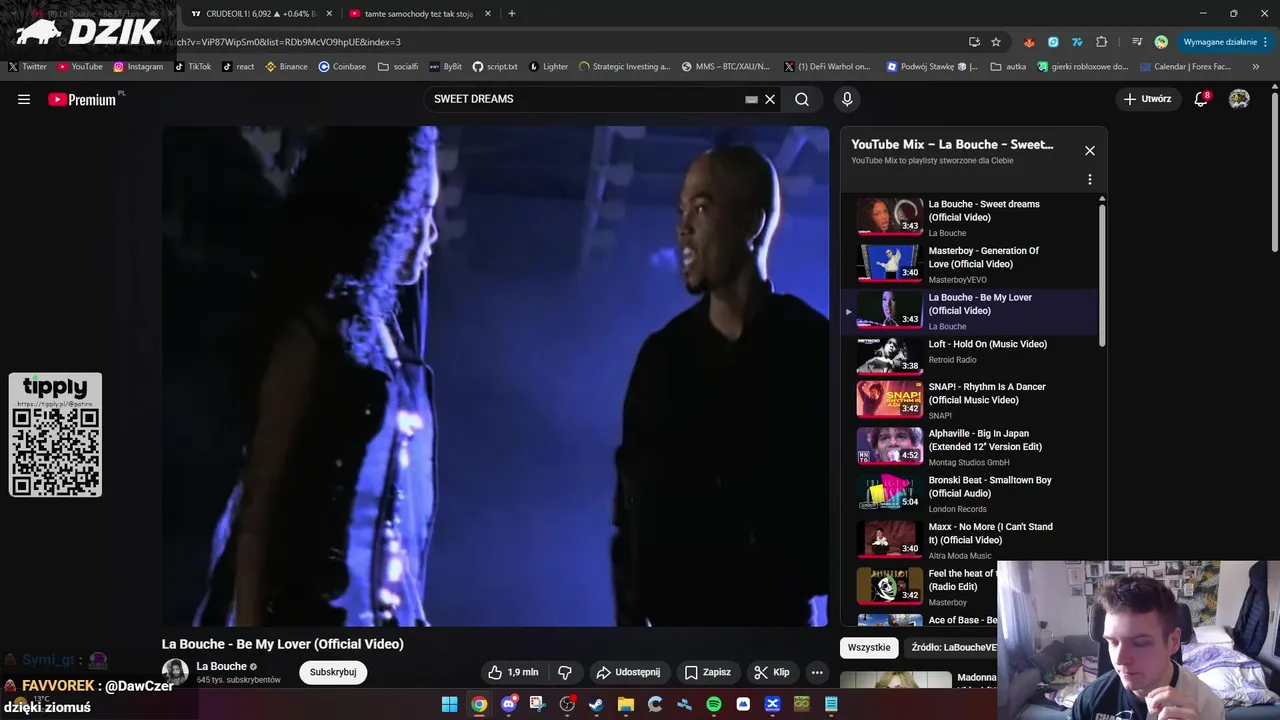Screen dimensions: 1280x720
Task: Open the Calendar | Forex Factory bookmark
Action: pyautogui.click(x=1185, y=67)
